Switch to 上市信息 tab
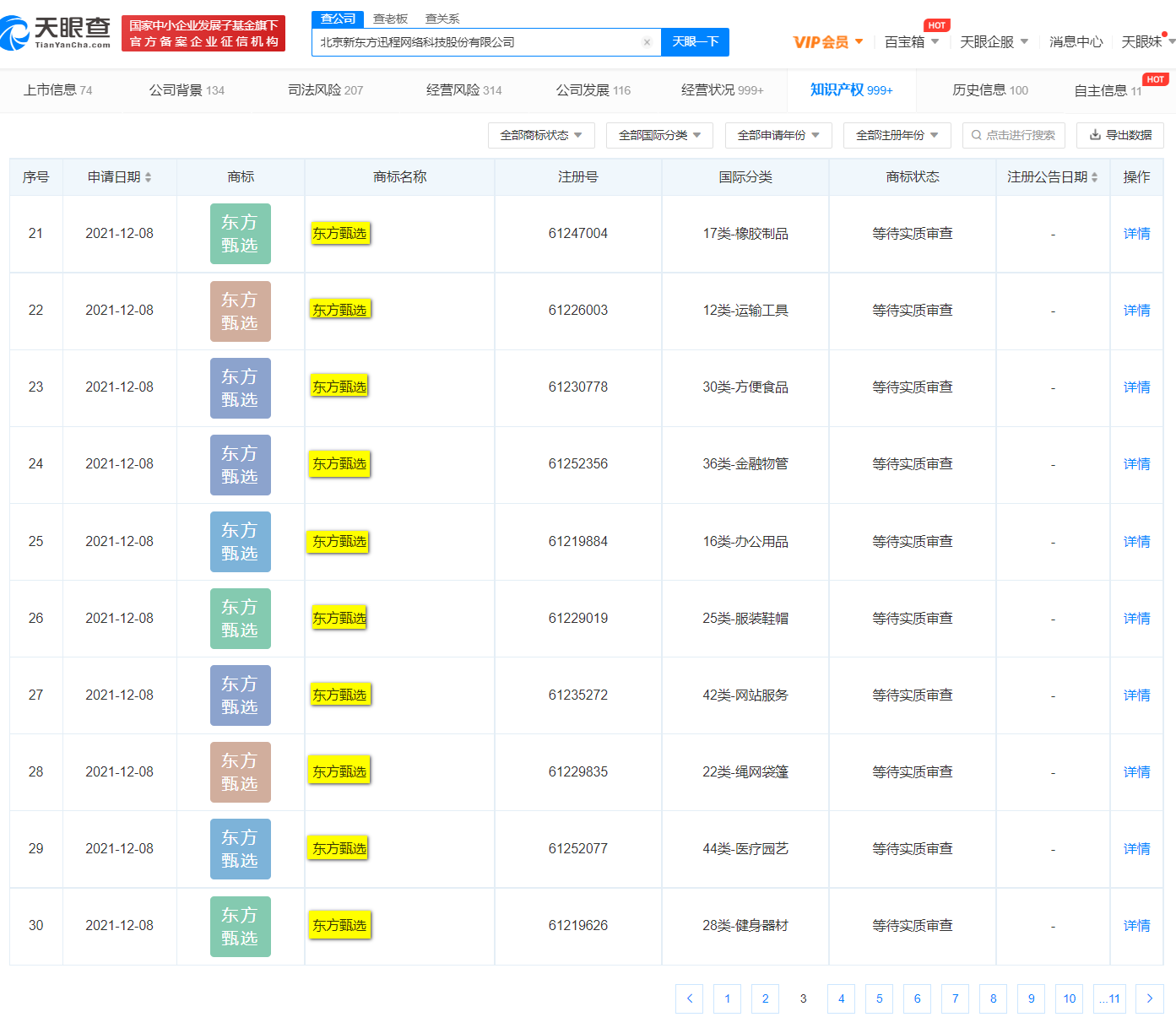This screenshot has height=1028, width=1176. pos(57,90)
